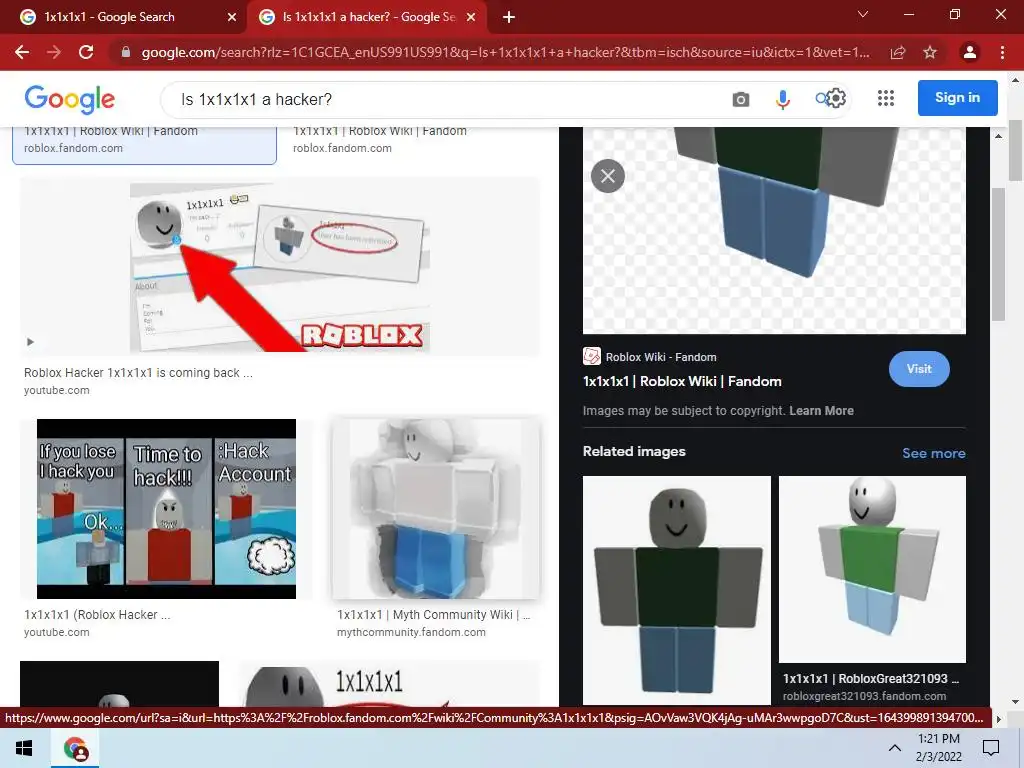Open the dark-green shirt related image
Viewport: 1024px width, 768px height.
[677, 590]
